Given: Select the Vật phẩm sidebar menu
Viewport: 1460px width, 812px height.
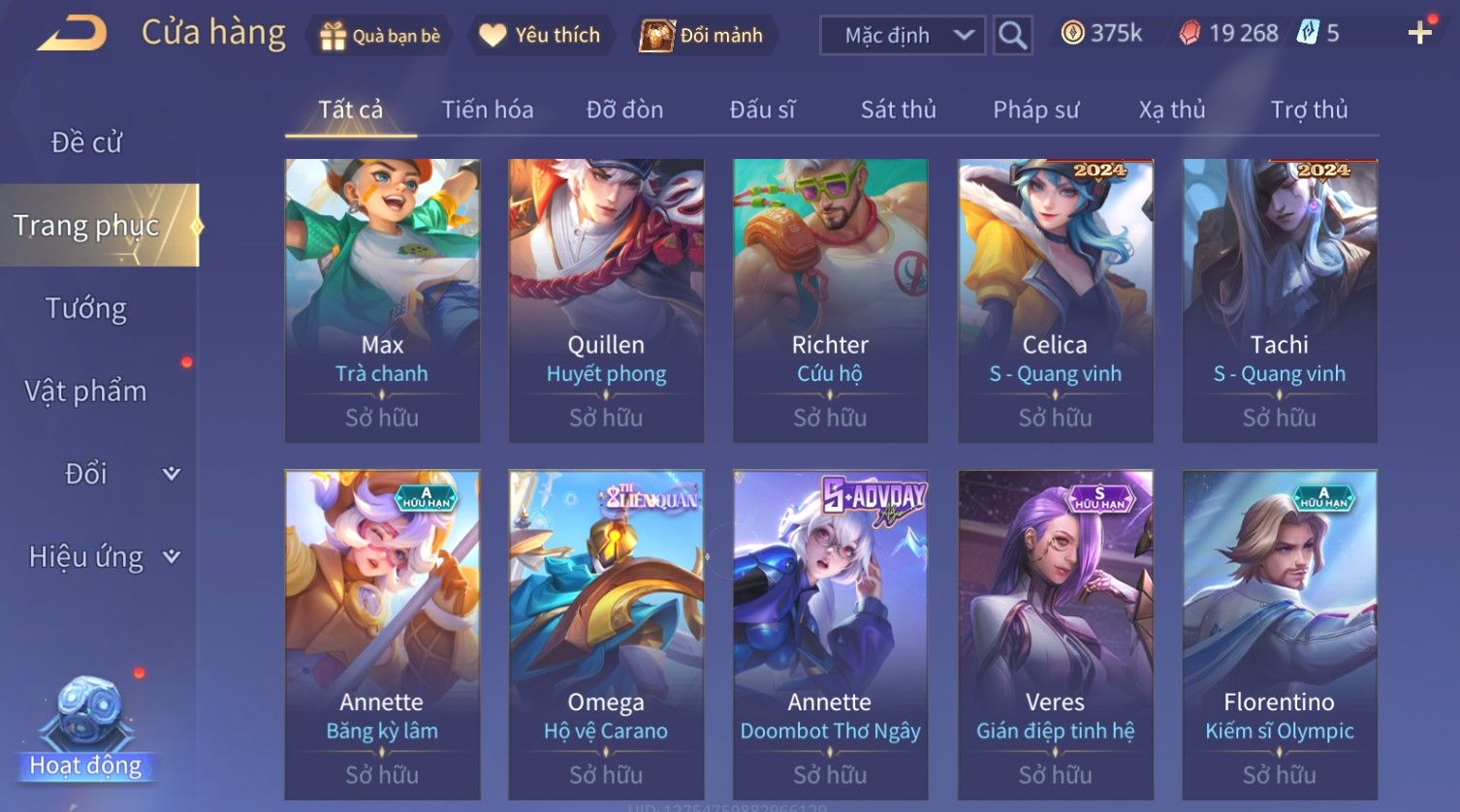Looking at the screenshot, I should (x=86, y=391).
